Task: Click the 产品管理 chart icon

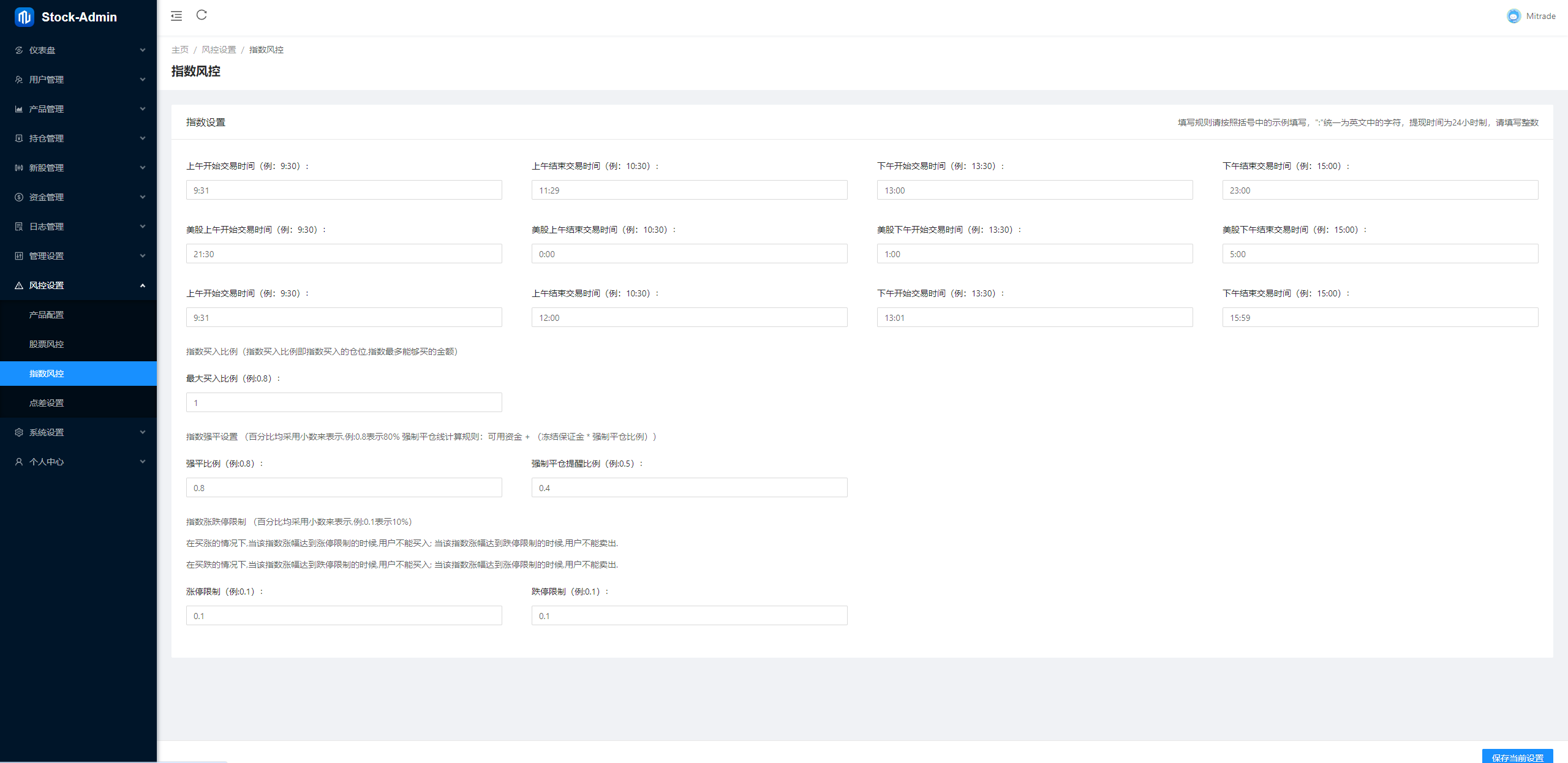Action: point(19,109)
